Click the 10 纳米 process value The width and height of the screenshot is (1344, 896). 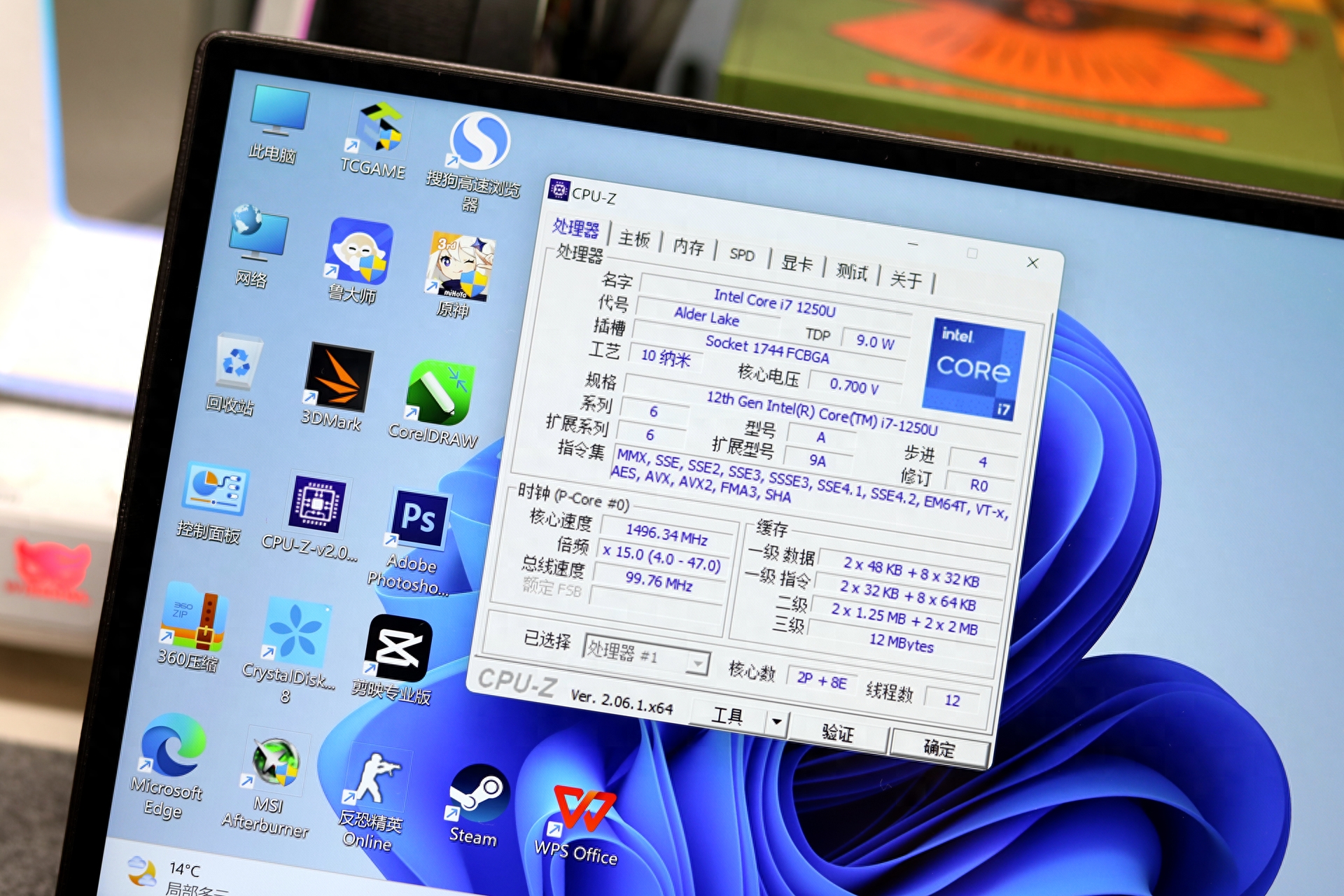pos(666,358)
